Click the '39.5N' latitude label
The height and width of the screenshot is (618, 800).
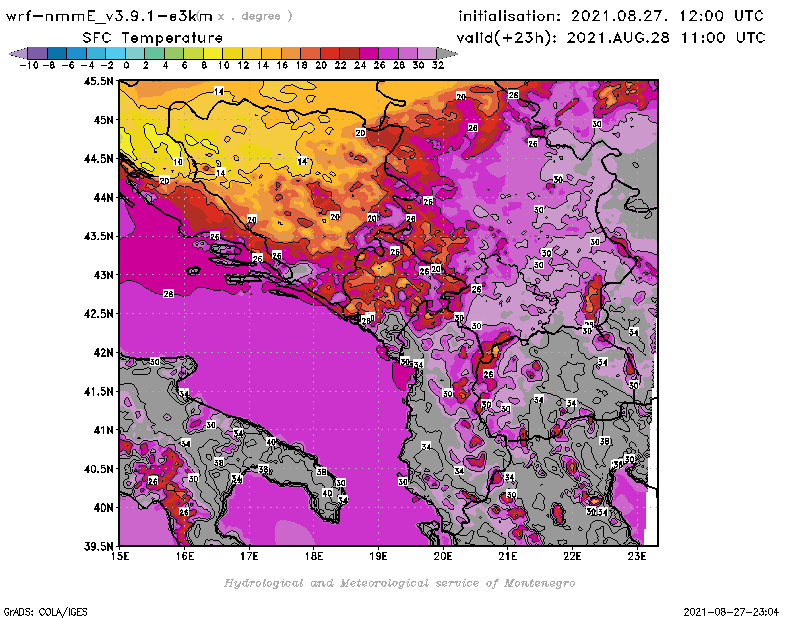(98, 546)
